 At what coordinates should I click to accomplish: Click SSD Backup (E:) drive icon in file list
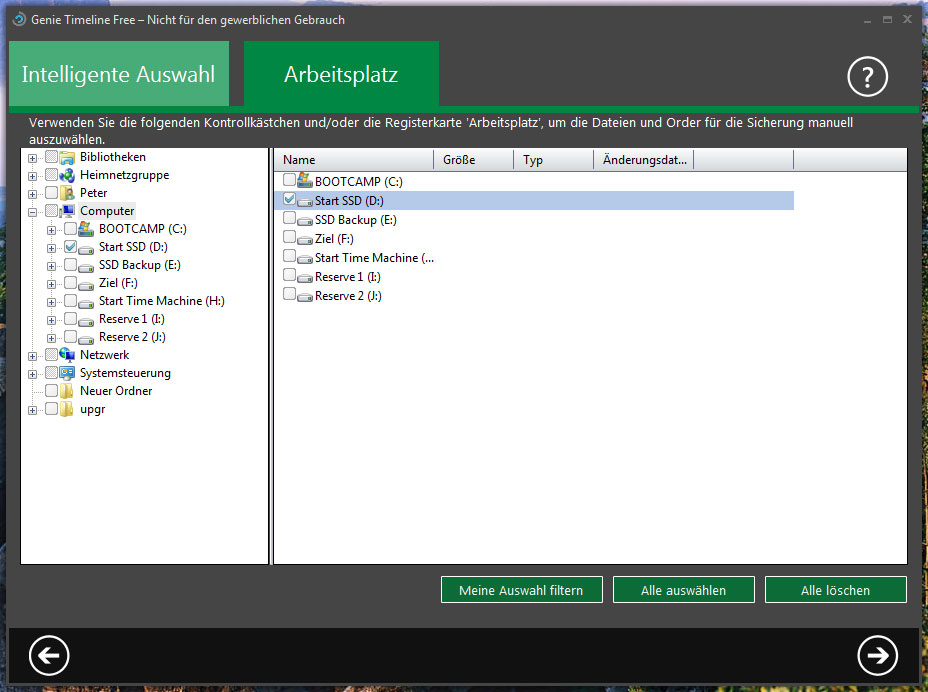tap(305, 221)
